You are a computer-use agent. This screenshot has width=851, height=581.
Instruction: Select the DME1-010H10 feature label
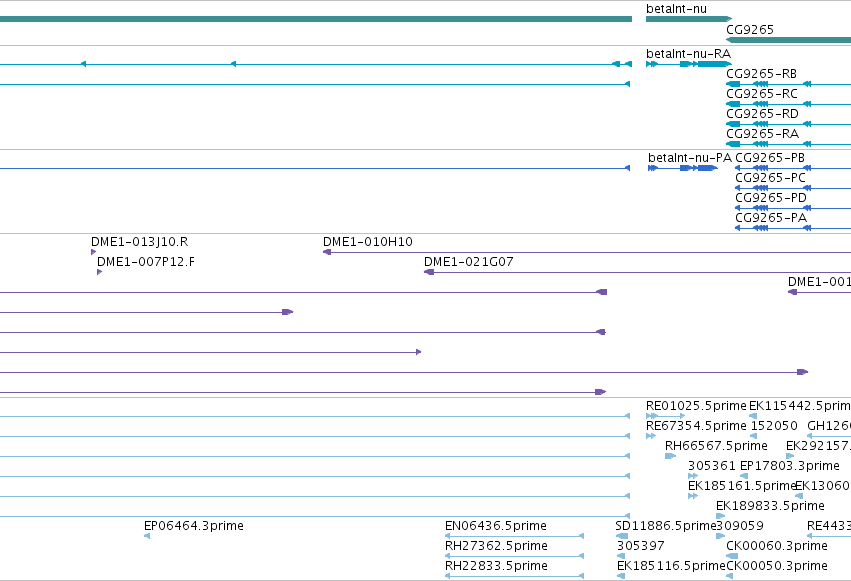(367, 242)
